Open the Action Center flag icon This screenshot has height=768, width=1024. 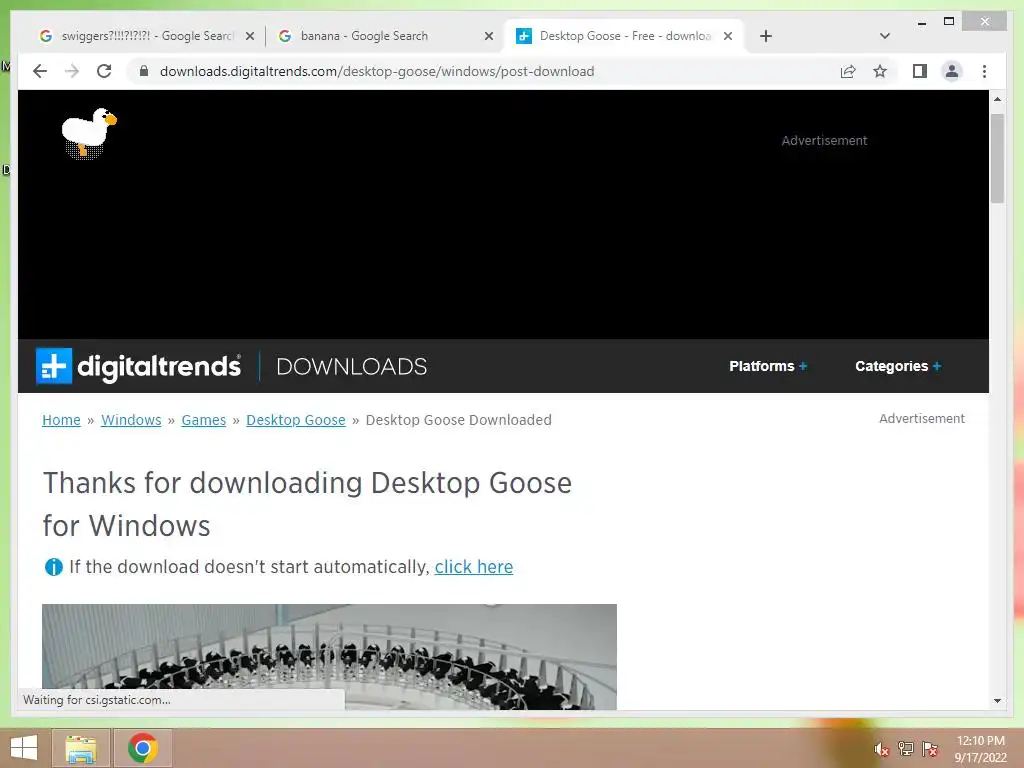tap(930, 748)
